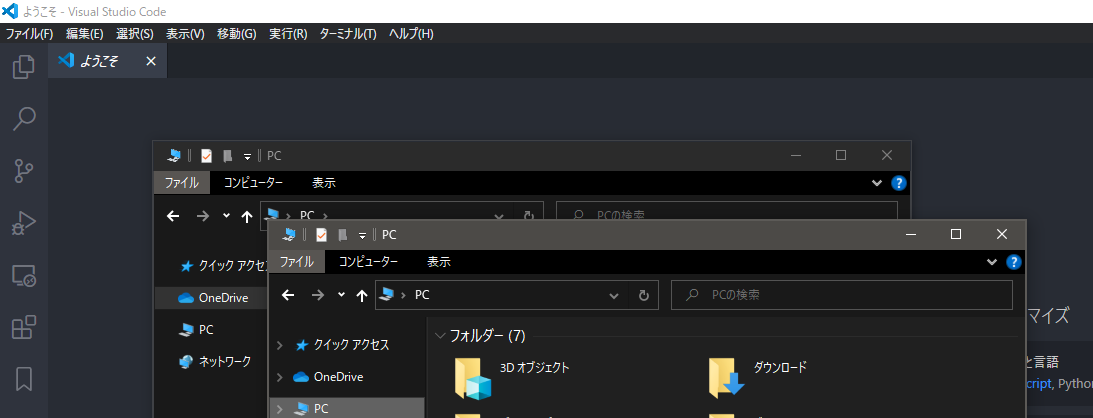Open Bookmarks icon in VS Code activity bar
Screen dimensions: 1093x418
point(24,379)
